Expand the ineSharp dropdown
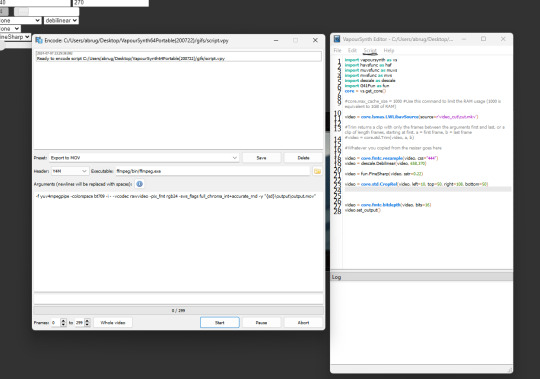This screenshot has width=540, height=379. [x=15, y=36]
